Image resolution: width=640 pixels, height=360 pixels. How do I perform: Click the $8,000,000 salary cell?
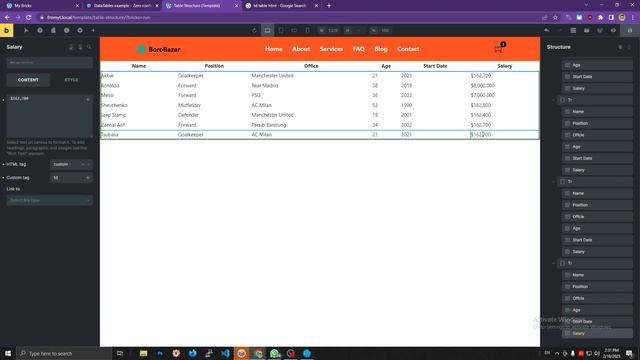(482, 86)
